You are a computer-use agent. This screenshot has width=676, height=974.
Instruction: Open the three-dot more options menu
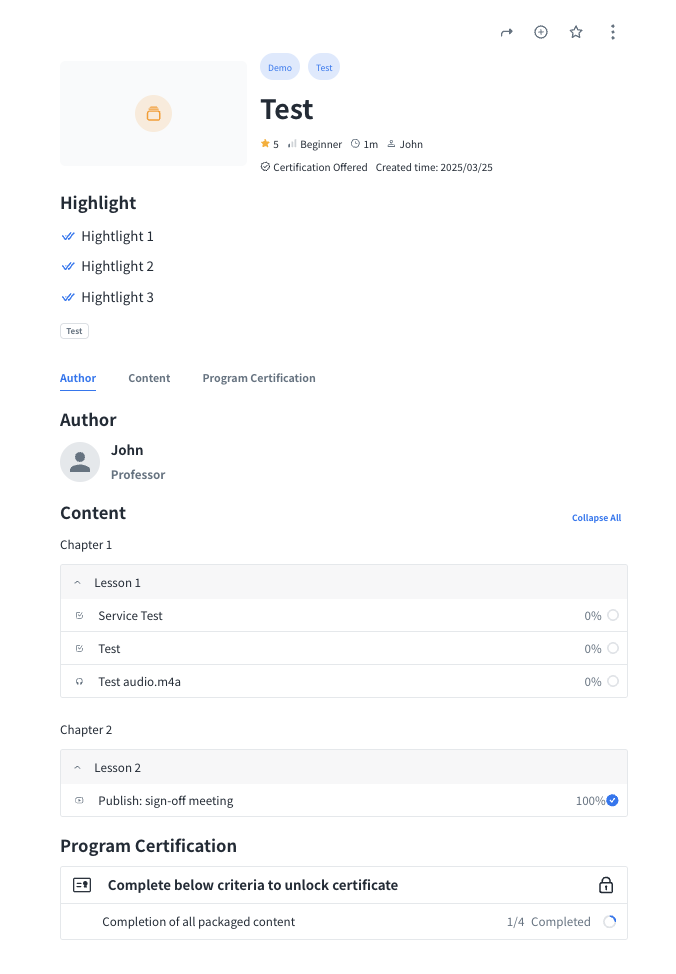pyautogui.click(x=613, y=32)
